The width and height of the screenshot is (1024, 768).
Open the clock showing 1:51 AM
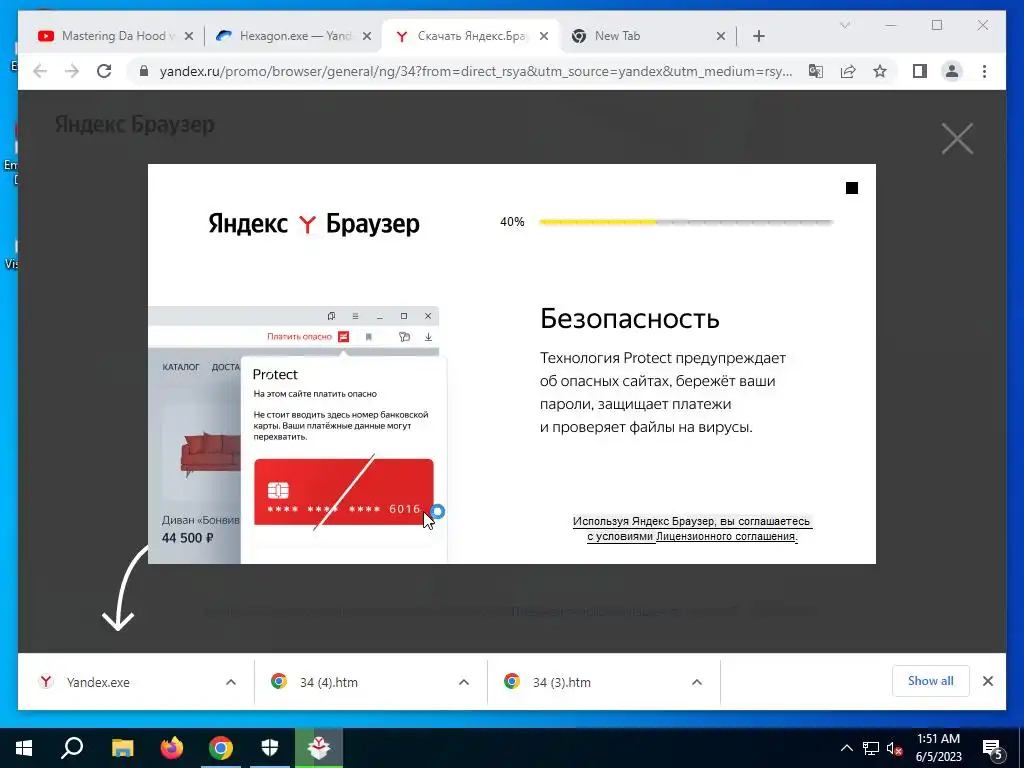click(x=938, y=748)
